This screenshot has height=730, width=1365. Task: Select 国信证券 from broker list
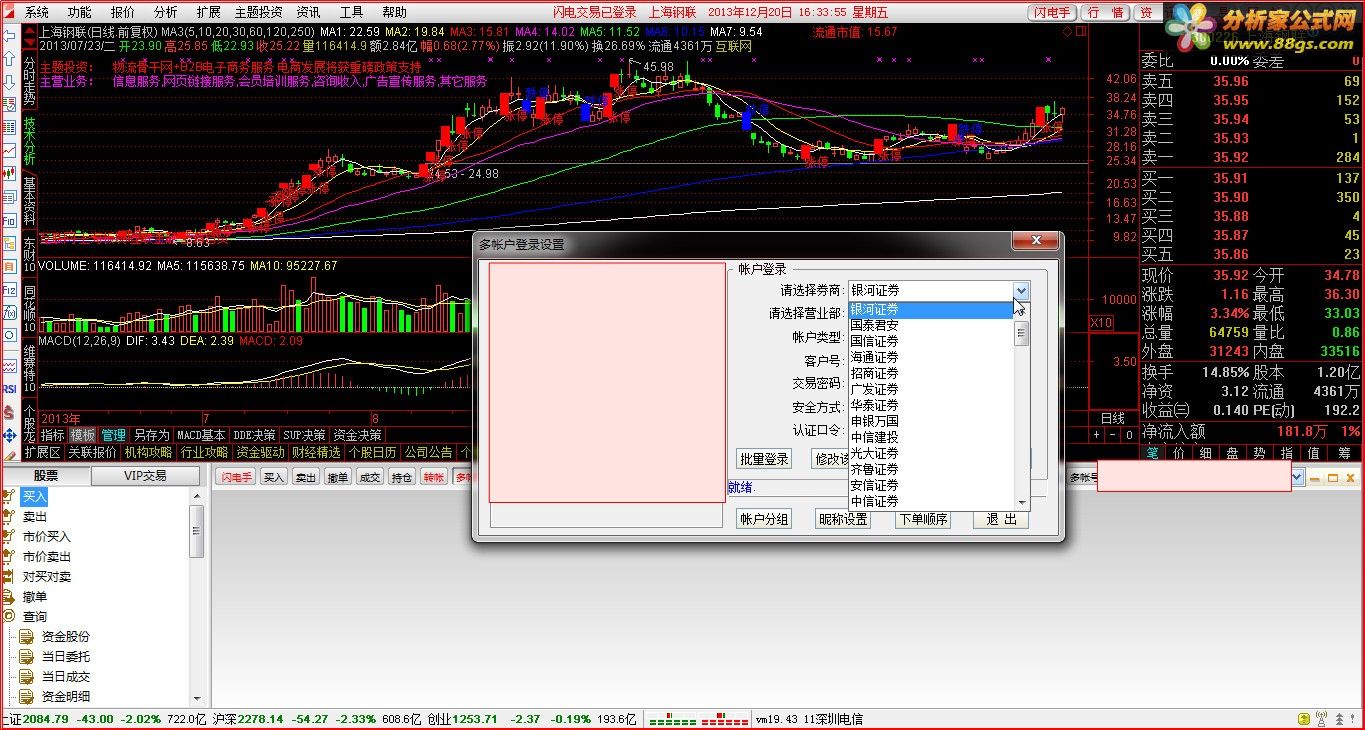(x=875, y=341)
